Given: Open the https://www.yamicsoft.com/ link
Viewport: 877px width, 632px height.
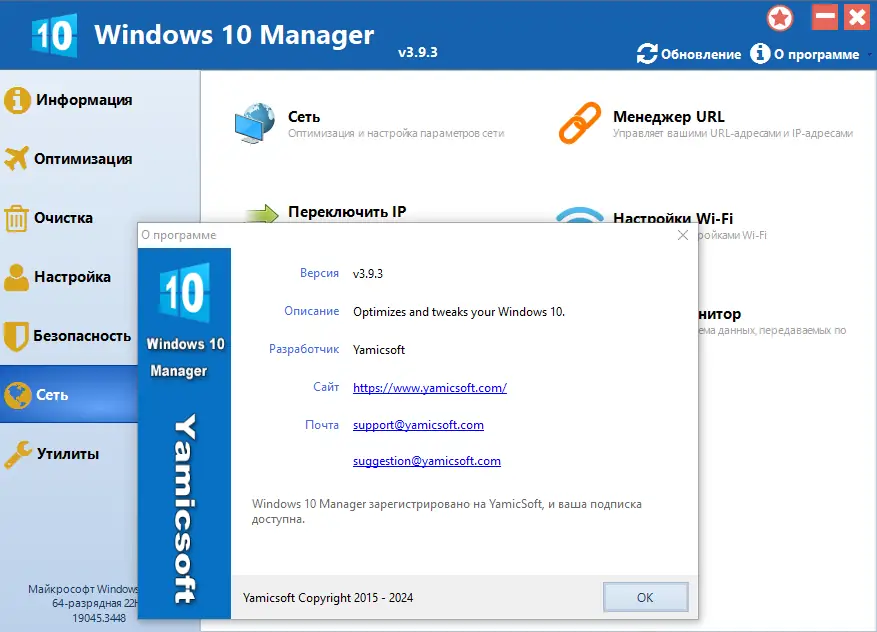Looking at the screenshot, I should click(x=430, y=388).
